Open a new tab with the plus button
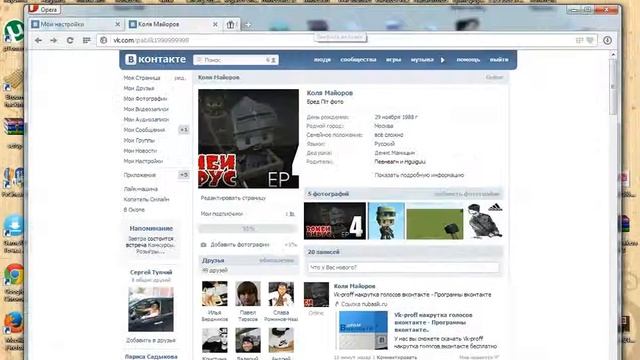This screenshot has height=360, width=640. pos(248,25)
